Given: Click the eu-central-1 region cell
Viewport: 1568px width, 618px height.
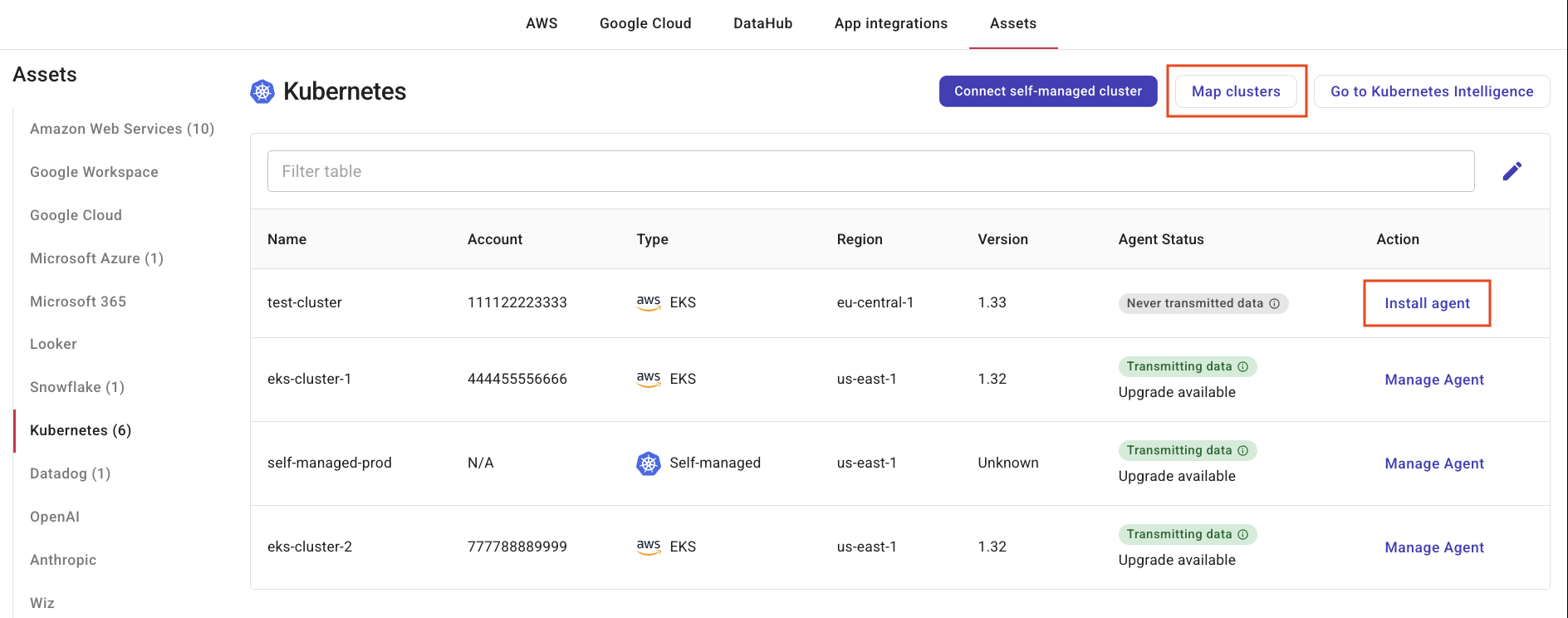Looking at the screenshot, I should pyautogui.click(x=875, y=302).
